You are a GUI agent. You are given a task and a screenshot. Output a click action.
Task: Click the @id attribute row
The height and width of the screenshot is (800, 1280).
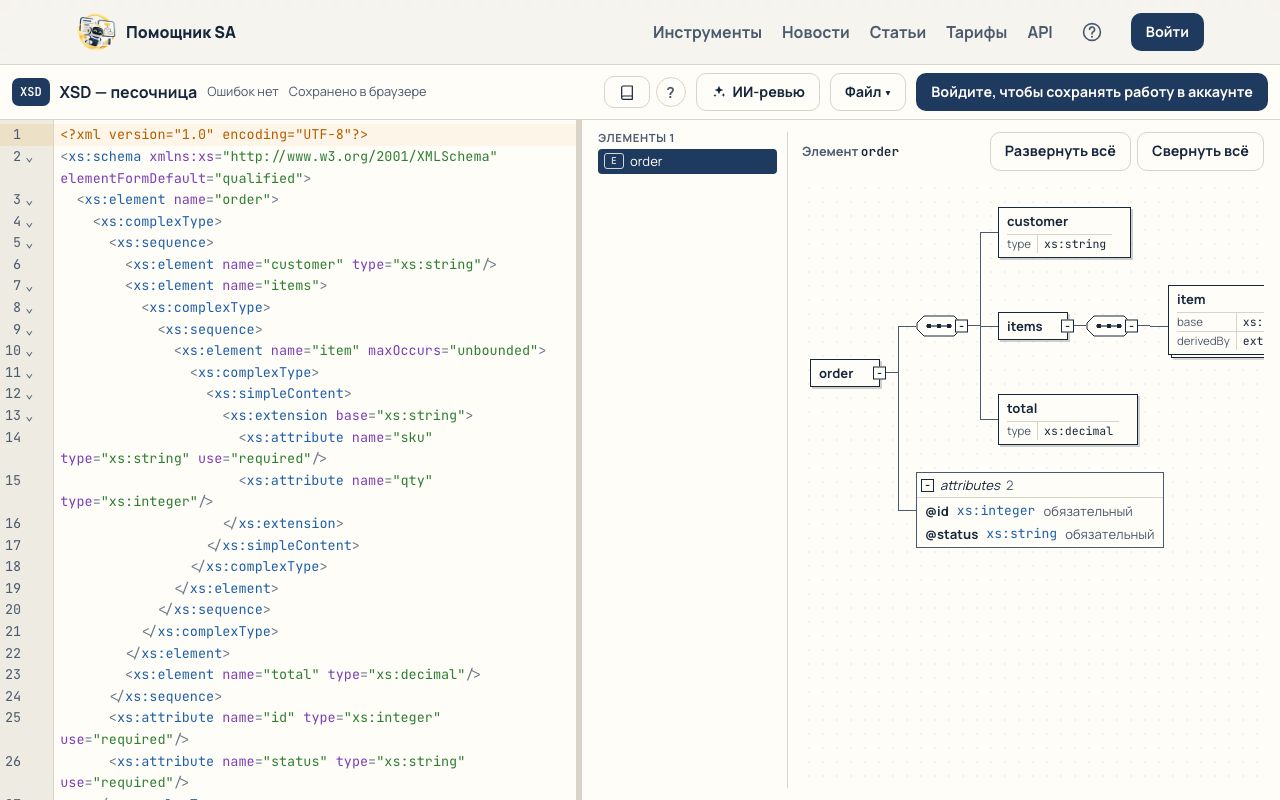point(1040,511)
